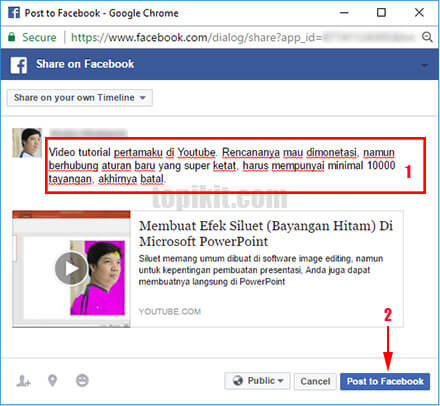Click the Post to Facebook button
Screen dimensions: 440x406
coord(385,381)
